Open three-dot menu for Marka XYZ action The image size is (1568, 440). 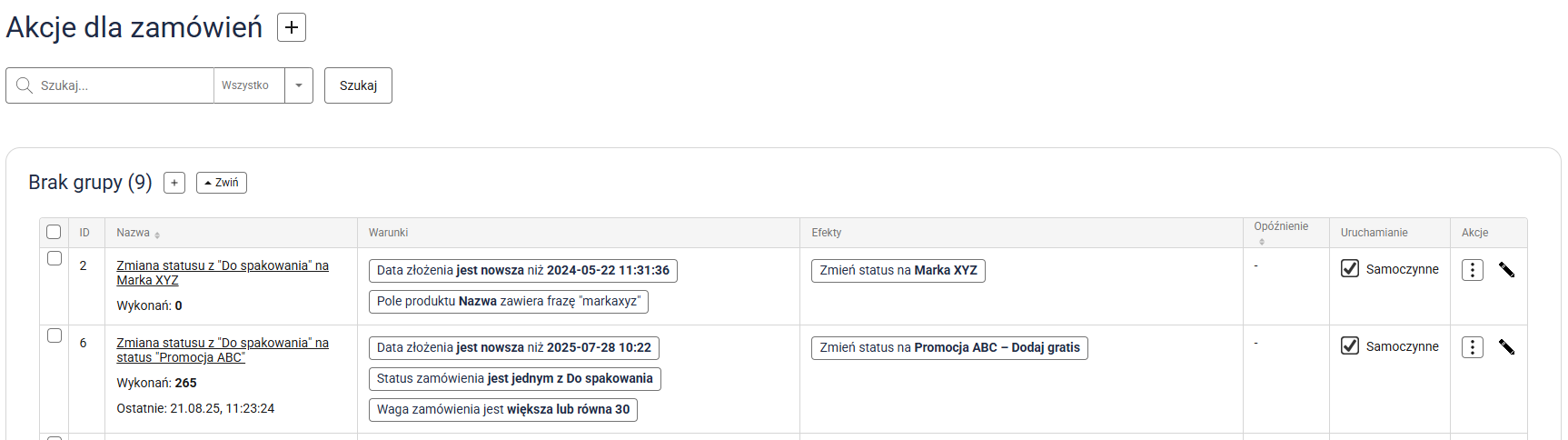tap(1472, 270)
